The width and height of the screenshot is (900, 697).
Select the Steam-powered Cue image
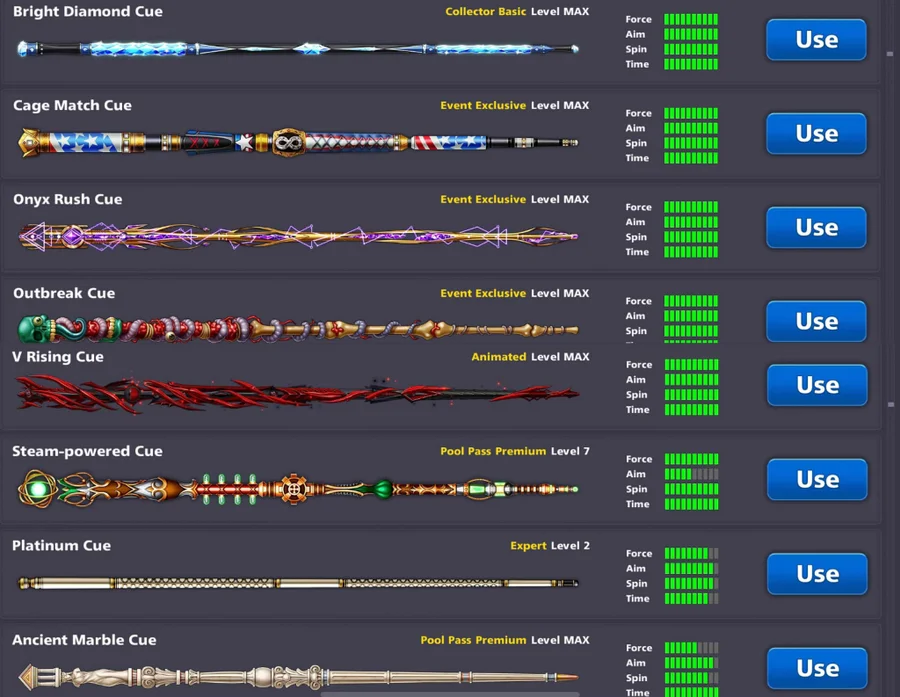coord(298,489)
